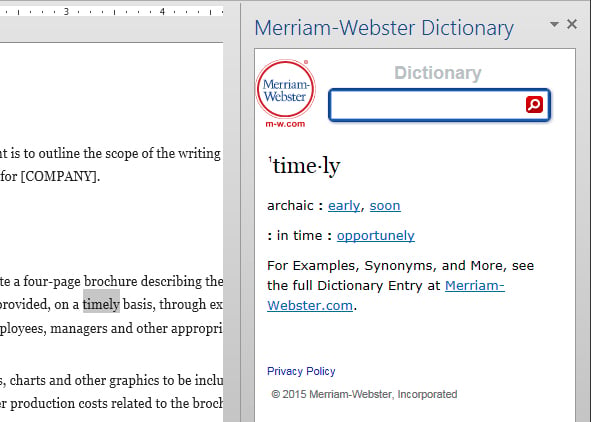The width and height of the screenshot is (591, 422).
Task: Open the task pane options dropdown arrow
Action: pos(554,24)
